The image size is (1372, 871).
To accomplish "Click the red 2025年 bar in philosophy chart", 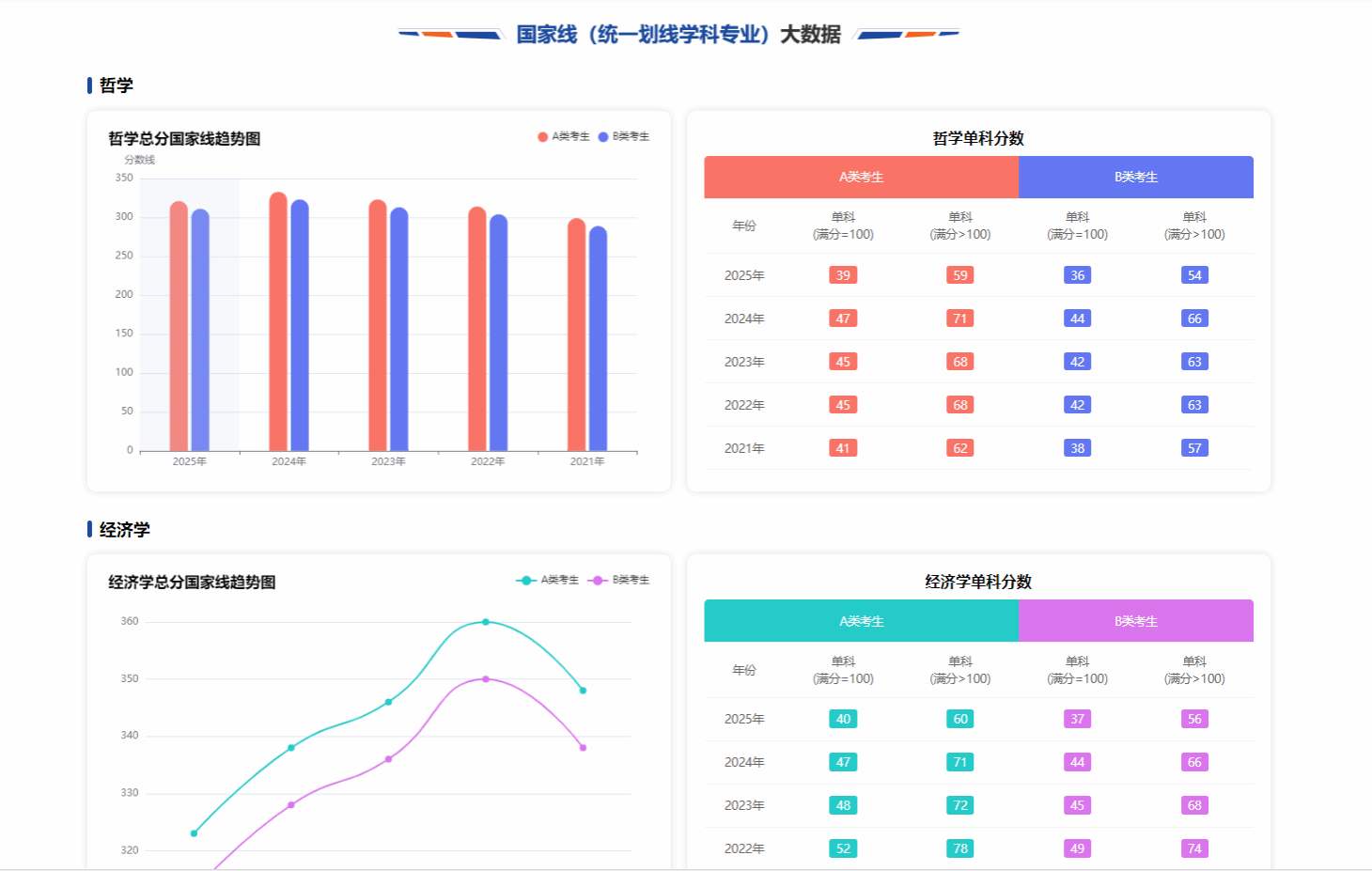I will click(x=179, y=329).
